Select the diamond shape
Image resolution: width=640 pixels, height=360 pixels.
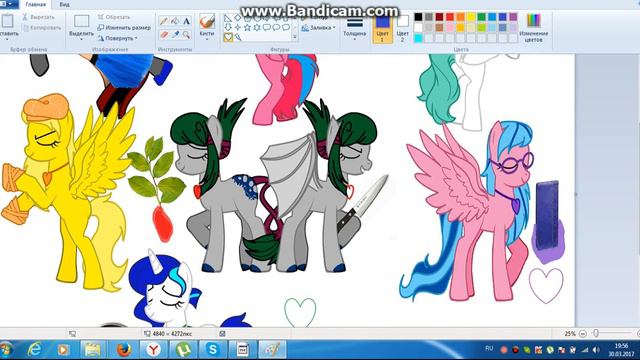(x=238, y=18)
